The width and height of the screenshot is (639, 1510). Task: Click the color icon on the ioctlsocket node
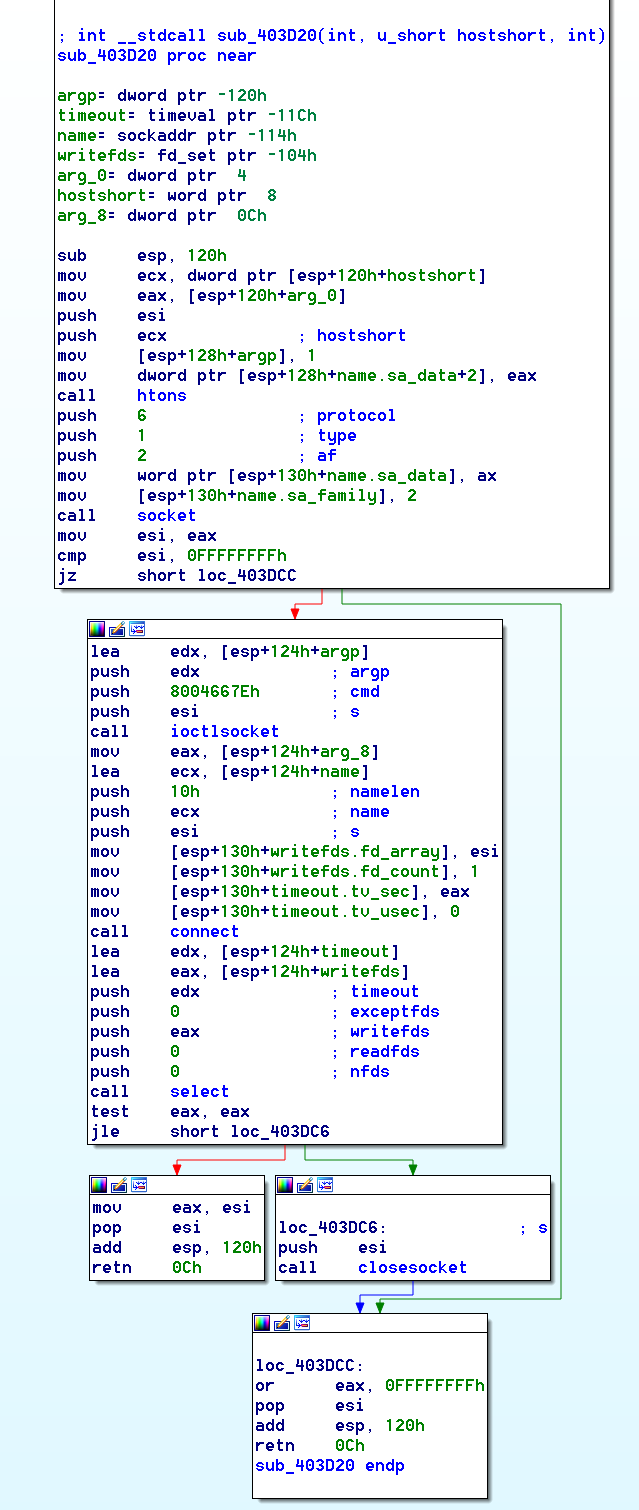click(97, 629)
